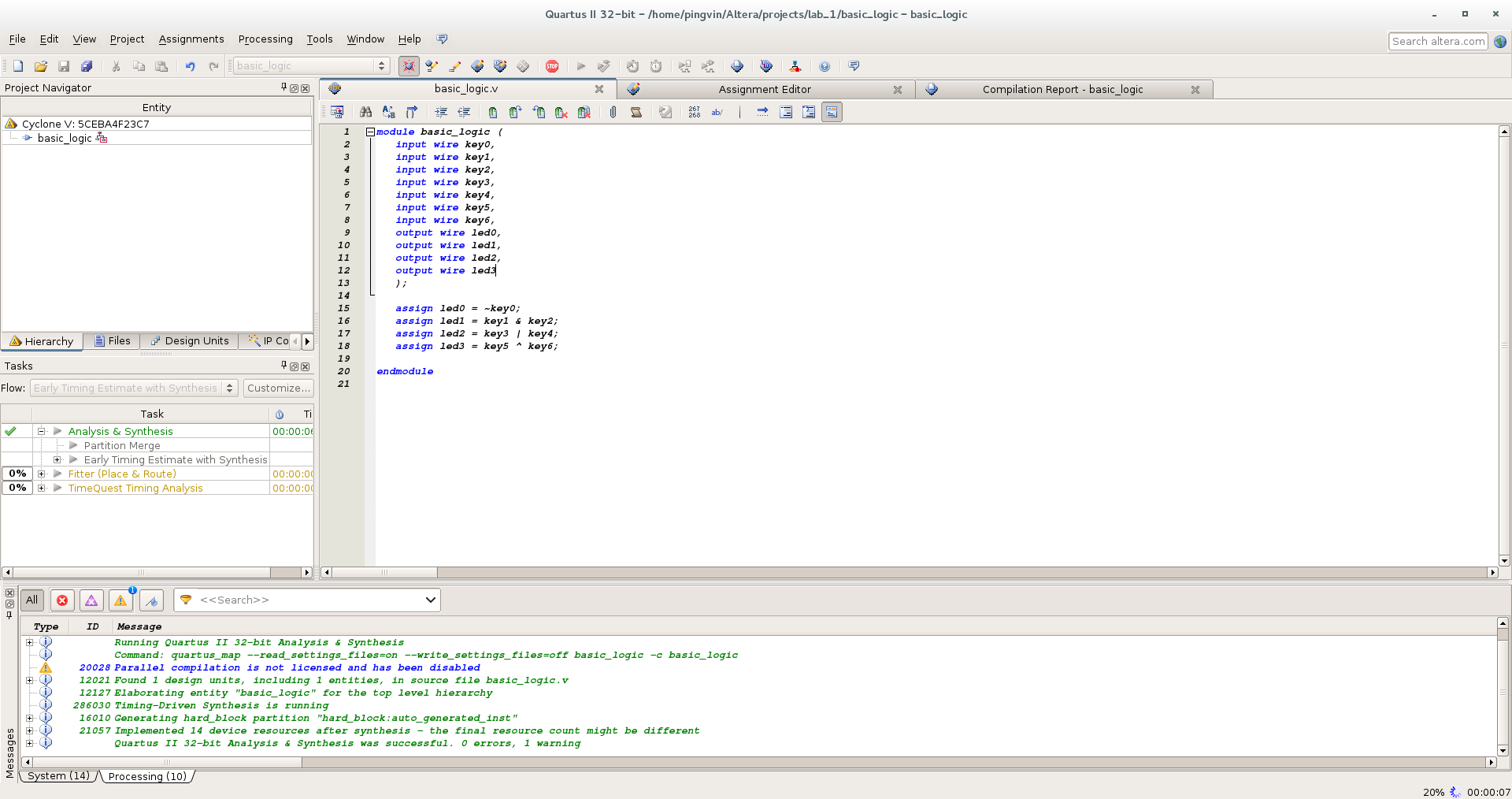Click the Customize... button
This screenshot has width=1512, height=799.
point(278,388)
